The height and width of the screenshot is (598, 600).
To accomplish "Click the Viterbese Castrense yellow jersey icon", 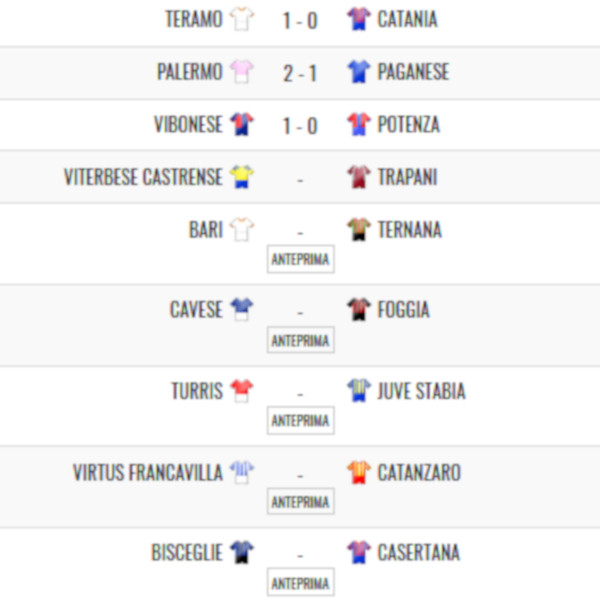I will 241,177.
